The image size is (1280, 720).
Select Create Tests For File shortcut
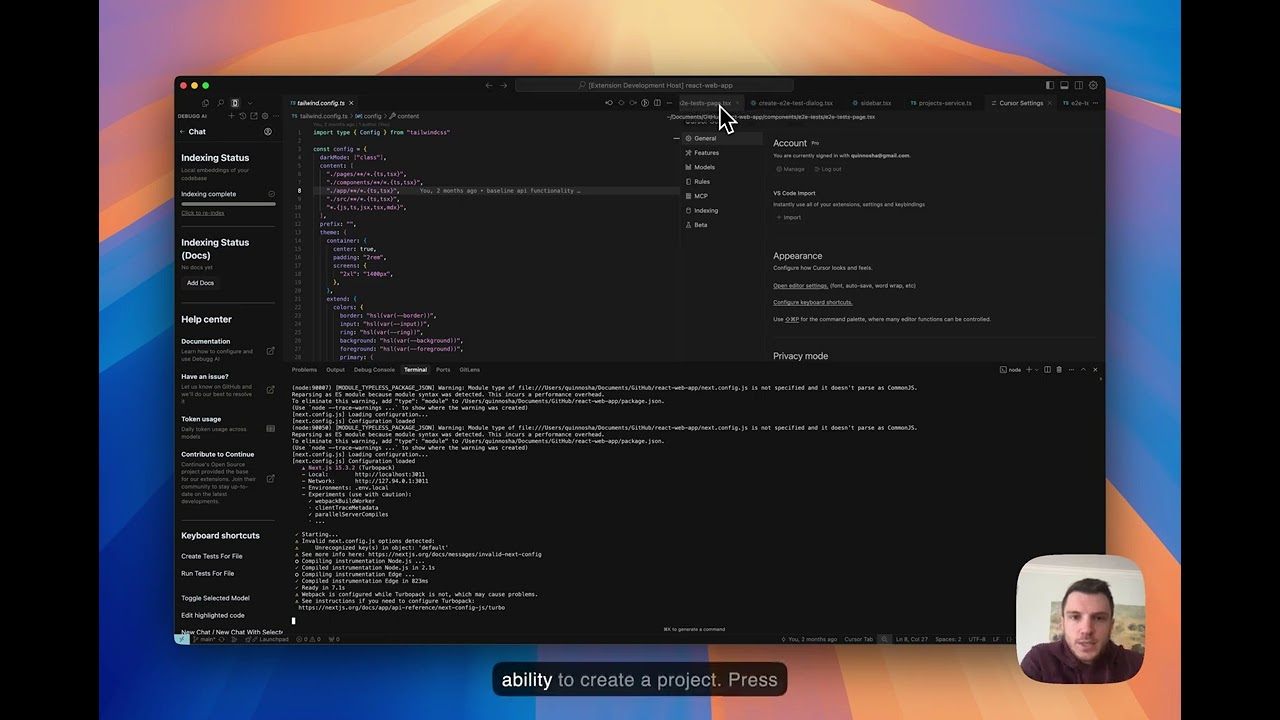[x=212, y=556]
